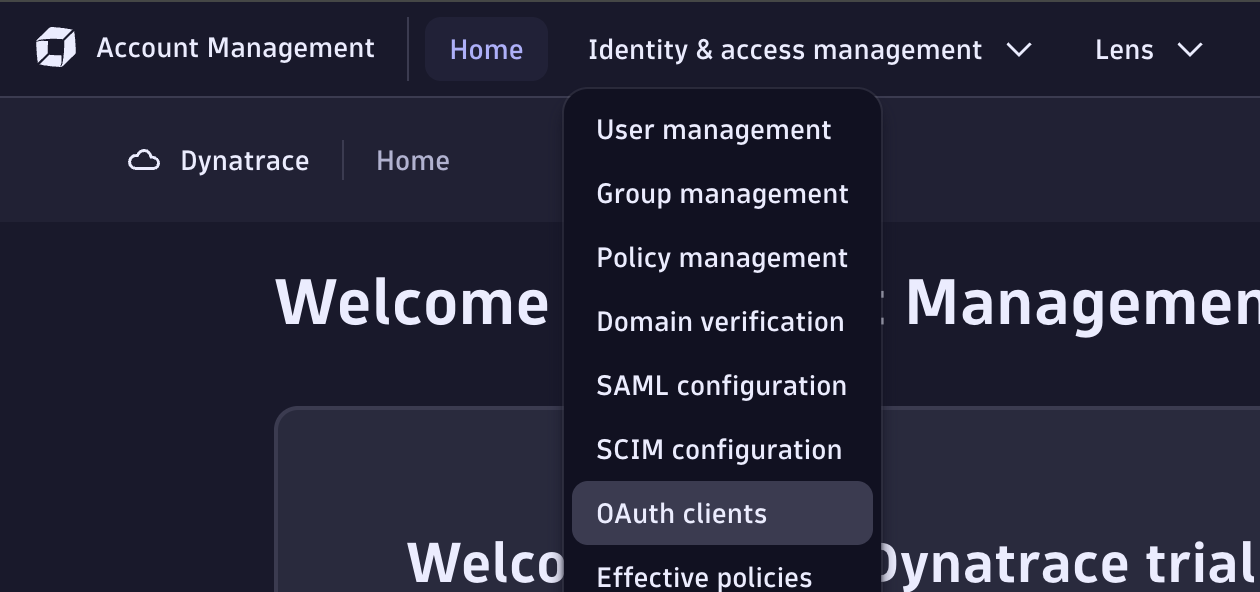Choose Domain verification in the menu
The width and height of the screenshot is (1260, 592).
point(720,322)
